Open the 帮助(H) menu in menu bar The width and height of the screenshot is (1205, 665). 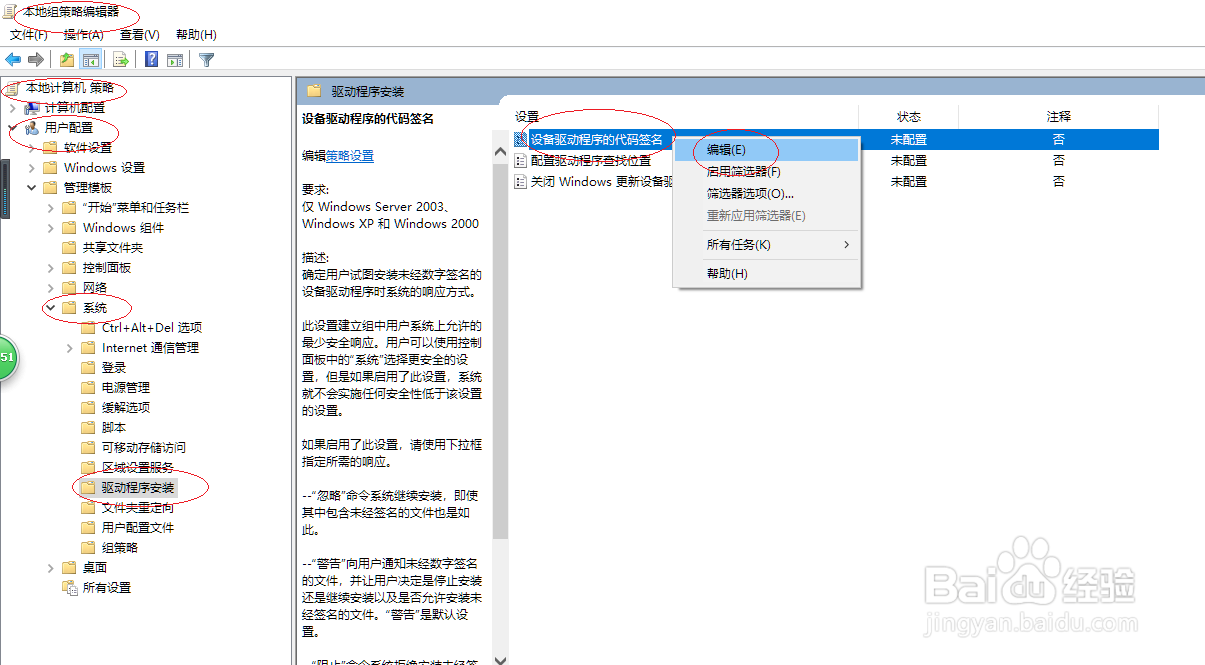pos(196,35)
